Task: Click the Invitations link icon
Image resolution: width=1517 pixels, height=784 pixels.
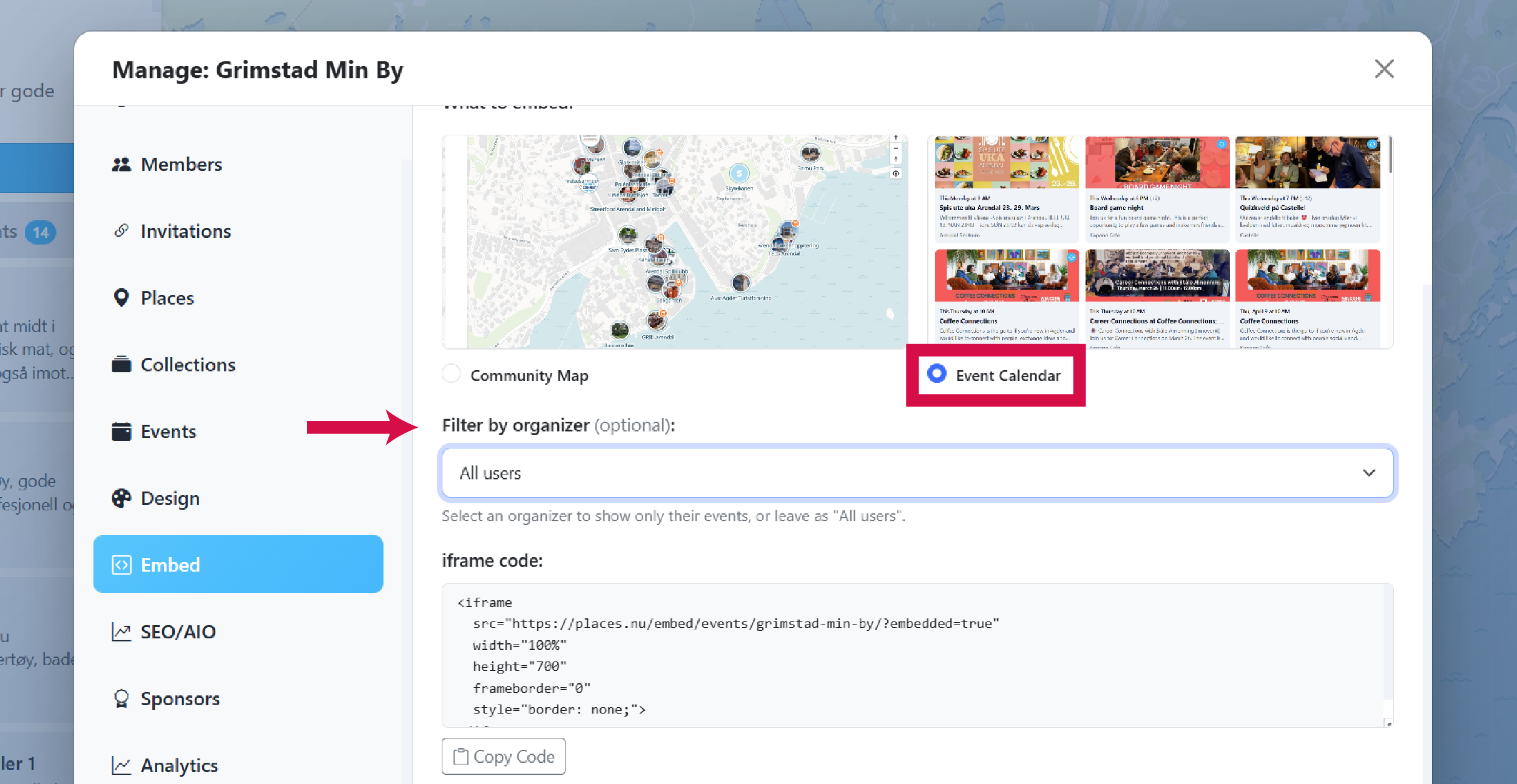Action: pyautogui.click(x=121, y=231)
